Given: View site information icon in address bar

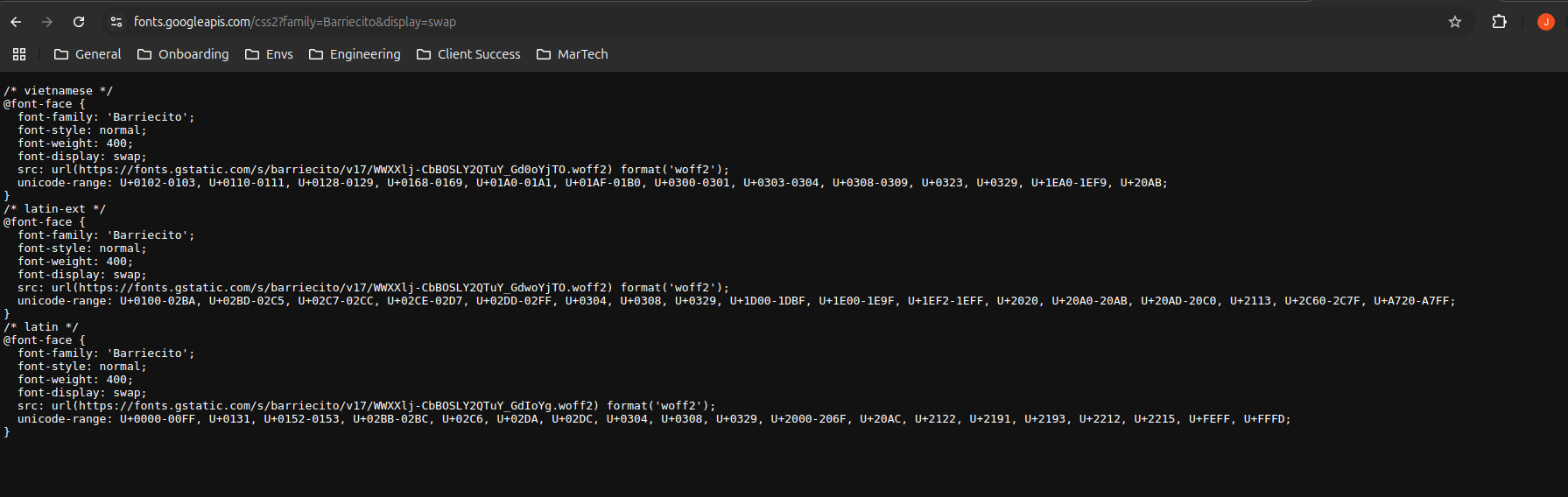Looking at the screenshot, I should [x=116, y=22].
